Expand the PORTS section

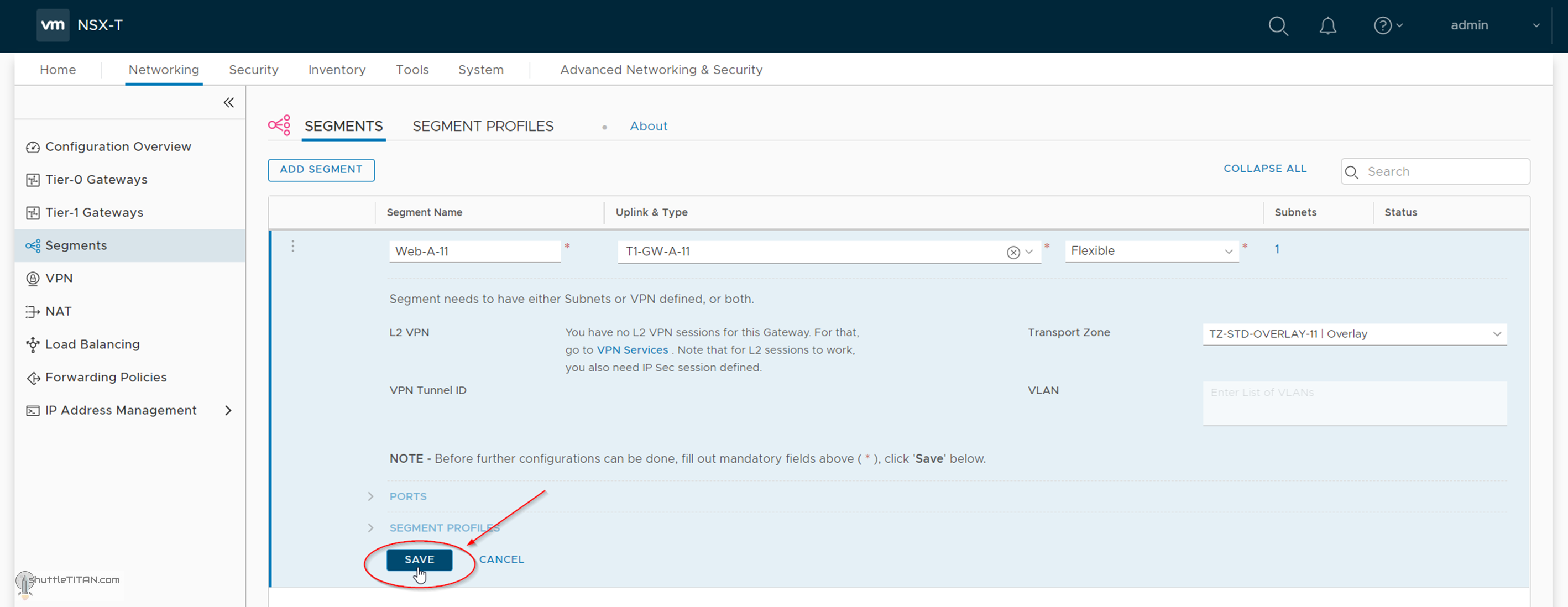(x=370, y=496)
